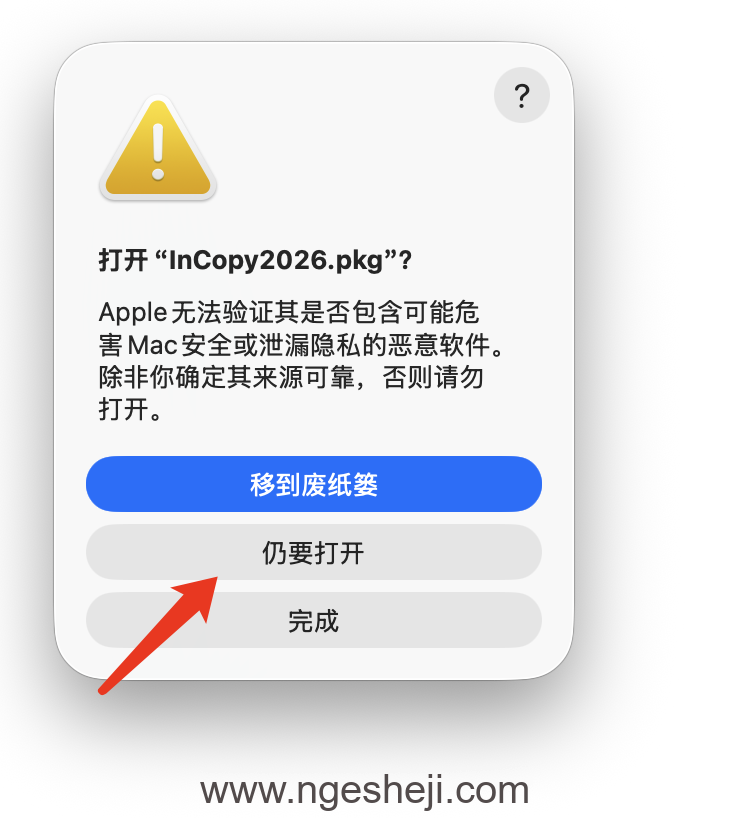Open the package anyway using the middle gray button
This screenshot has height=818, width=734.
[x=314, y=552]
